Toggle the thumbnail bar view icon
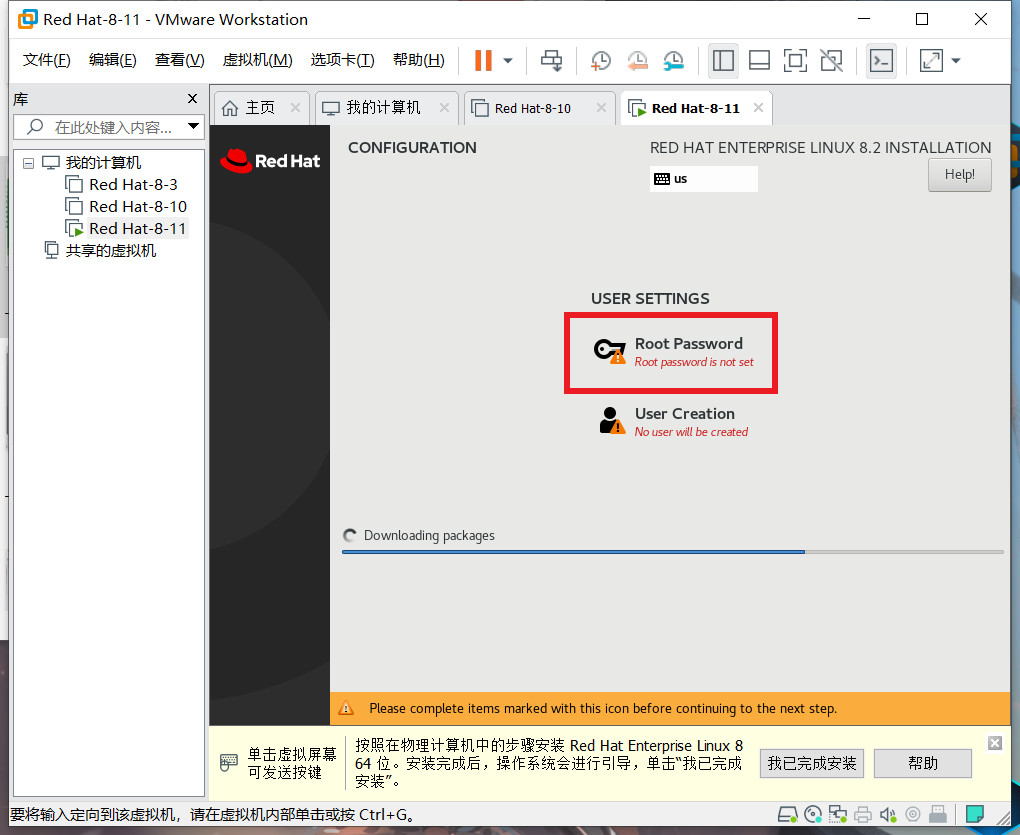The width and height of the screenshot is (1020, 835). tap(759, 60)
